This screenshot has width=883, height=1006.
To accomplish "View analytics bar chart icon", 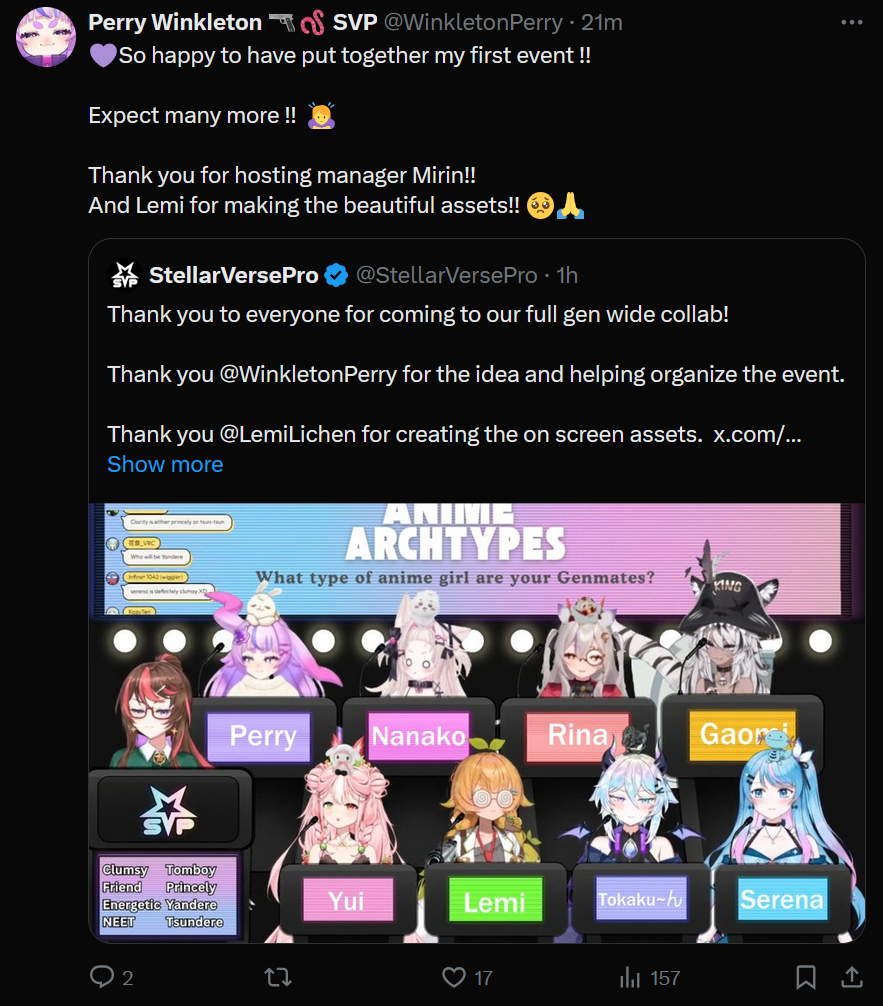I will coord(630,977).
